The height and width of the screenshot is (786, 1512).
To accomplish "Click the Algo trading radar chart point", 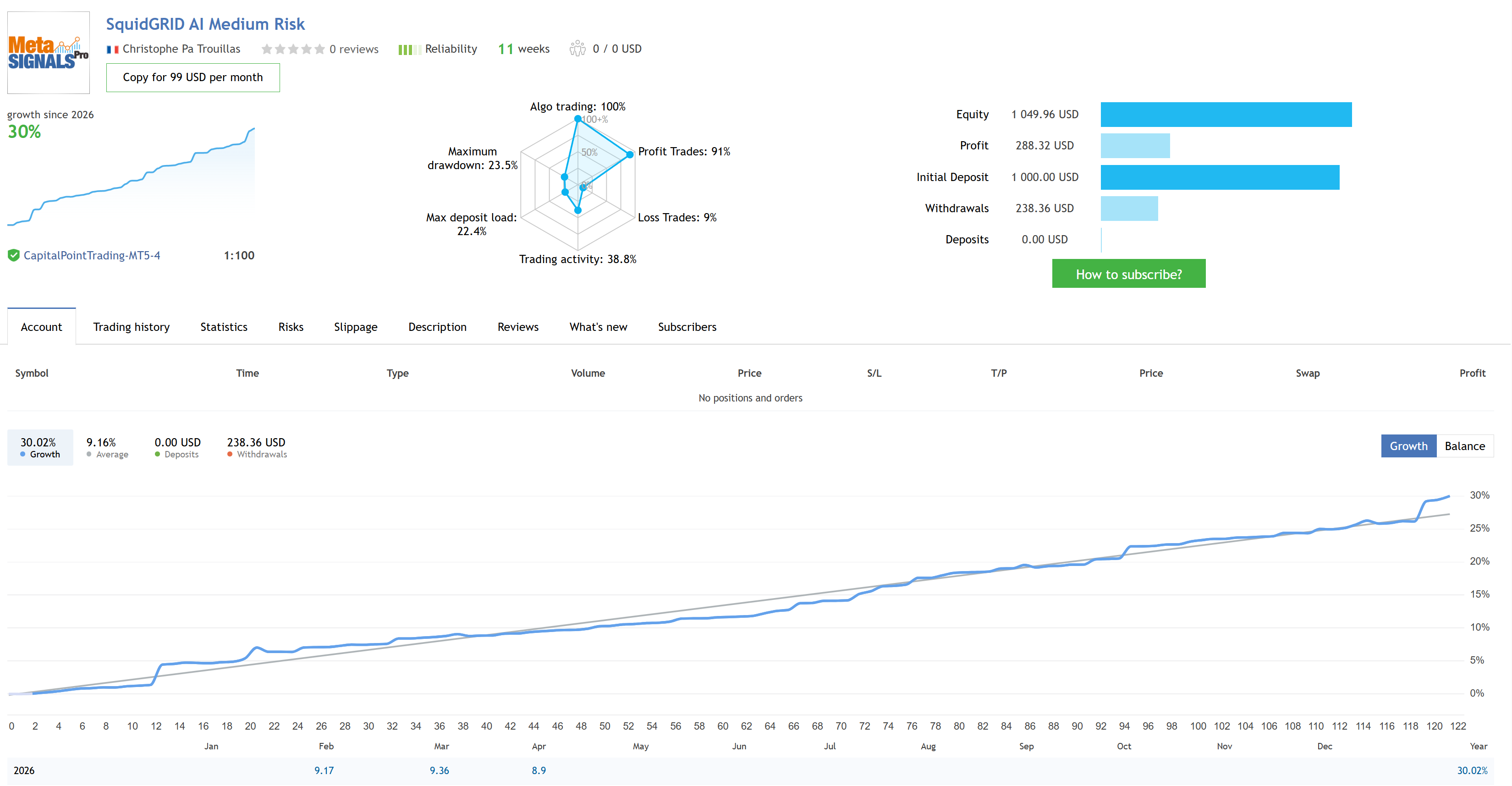I will (x=577, y=119).
